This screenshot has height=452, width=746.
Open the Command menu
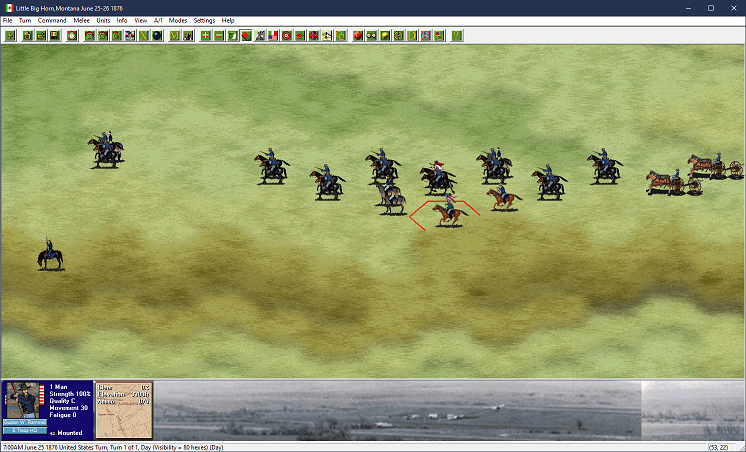point(52,20)
